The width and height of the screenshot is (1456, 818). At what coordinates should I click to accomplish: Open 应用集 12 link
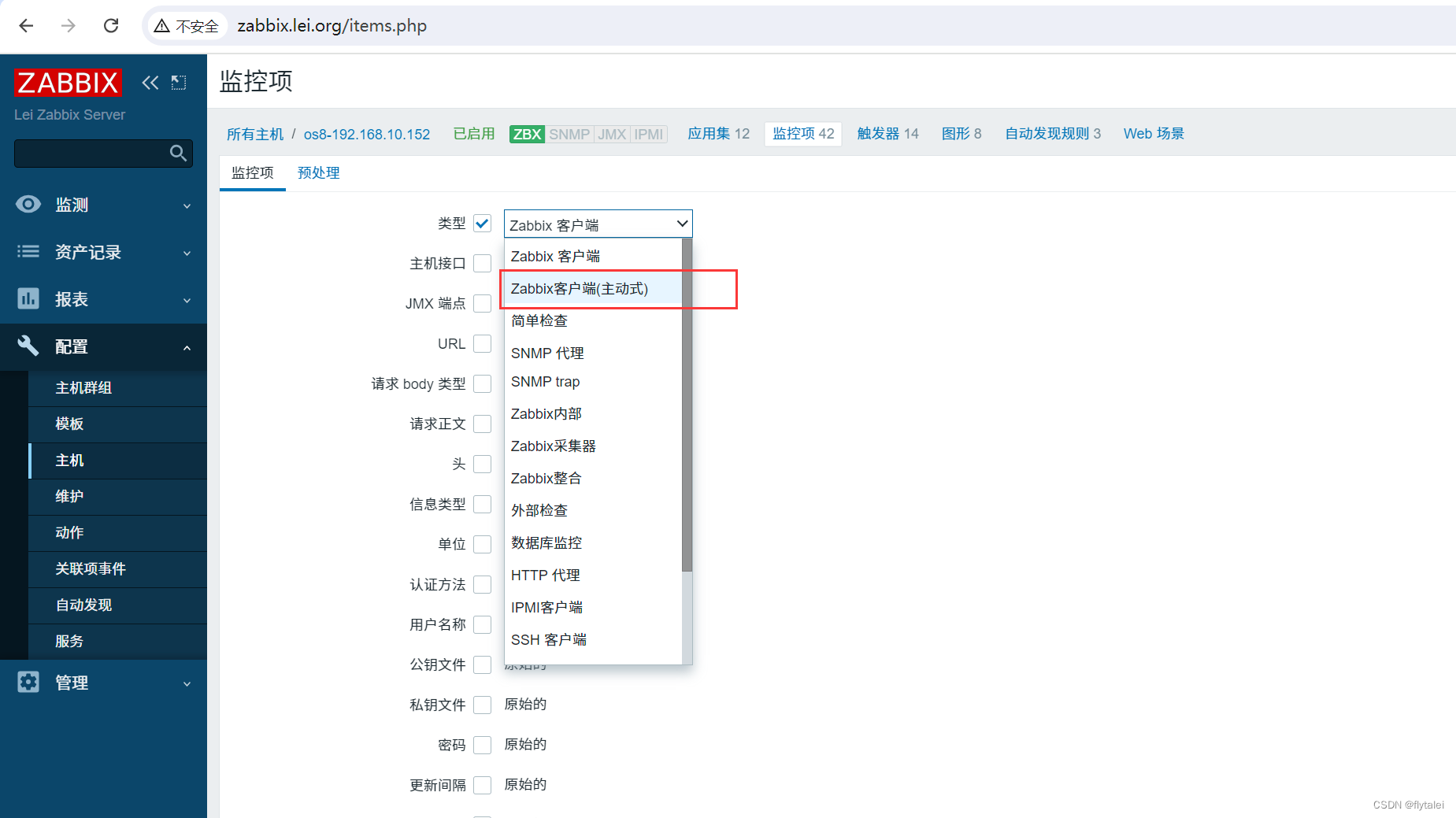718,134
